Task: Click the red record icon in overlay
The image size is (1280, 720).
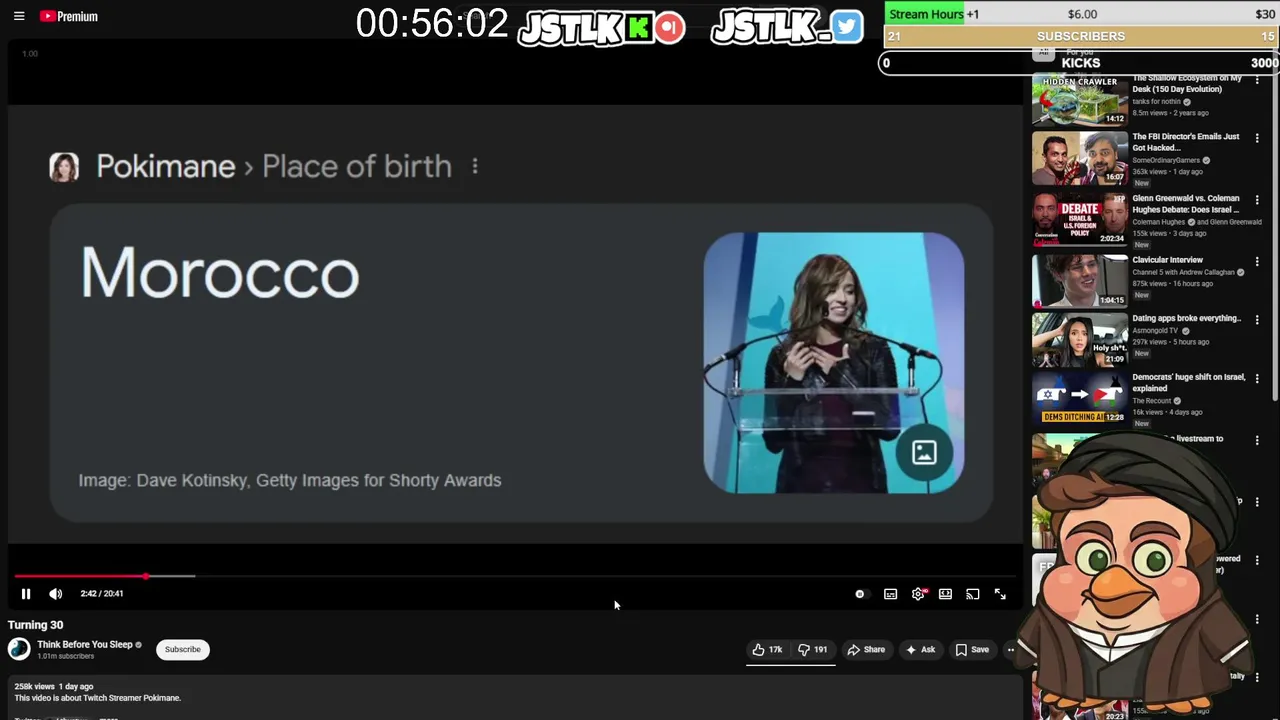Action: [670, 27]
